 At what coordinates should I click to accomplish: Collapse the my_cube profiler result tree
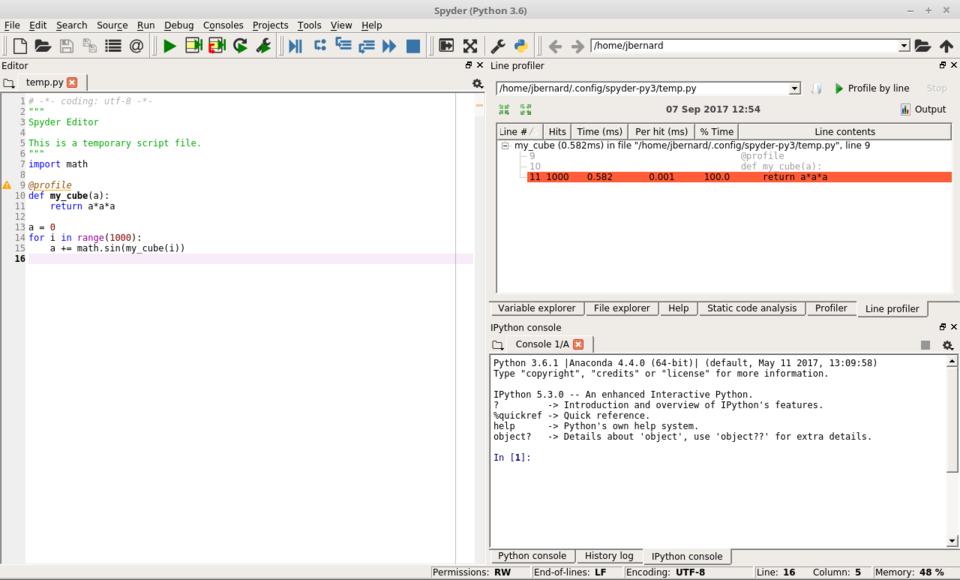pyautogui.click(x=505, y=146)
